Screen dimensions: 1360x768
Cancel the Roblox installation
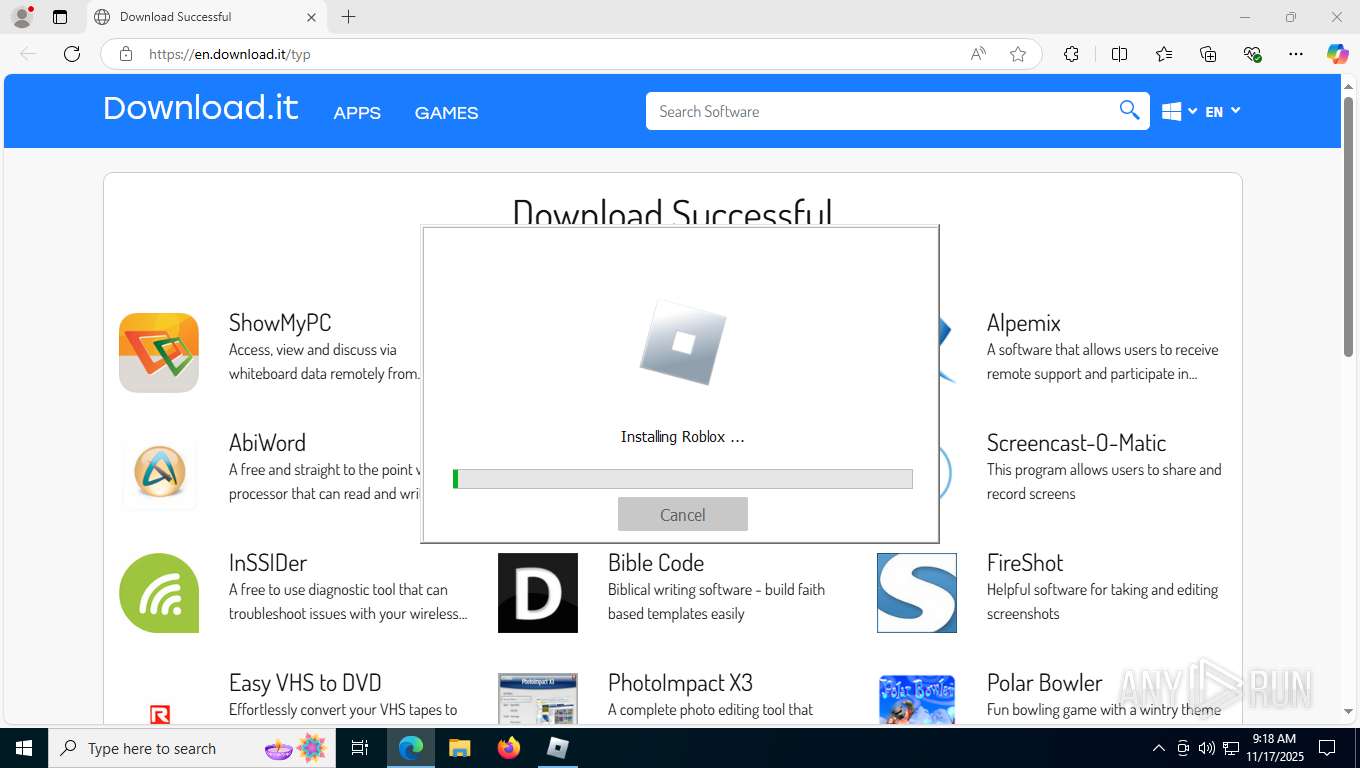coord(683,514)
